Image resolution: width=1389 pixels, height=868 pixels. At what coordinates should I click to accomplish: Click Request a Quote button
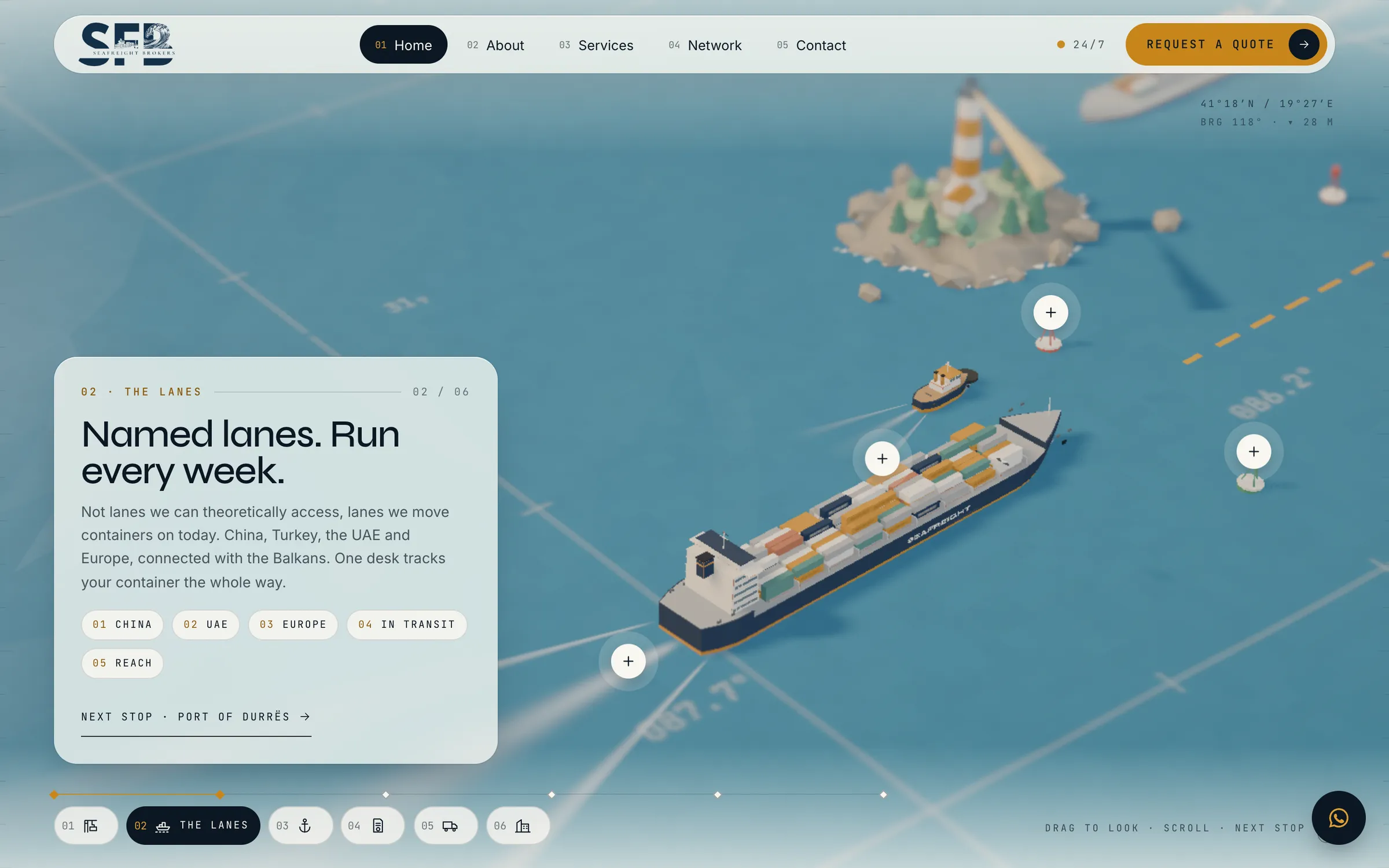coord(1226,45)
